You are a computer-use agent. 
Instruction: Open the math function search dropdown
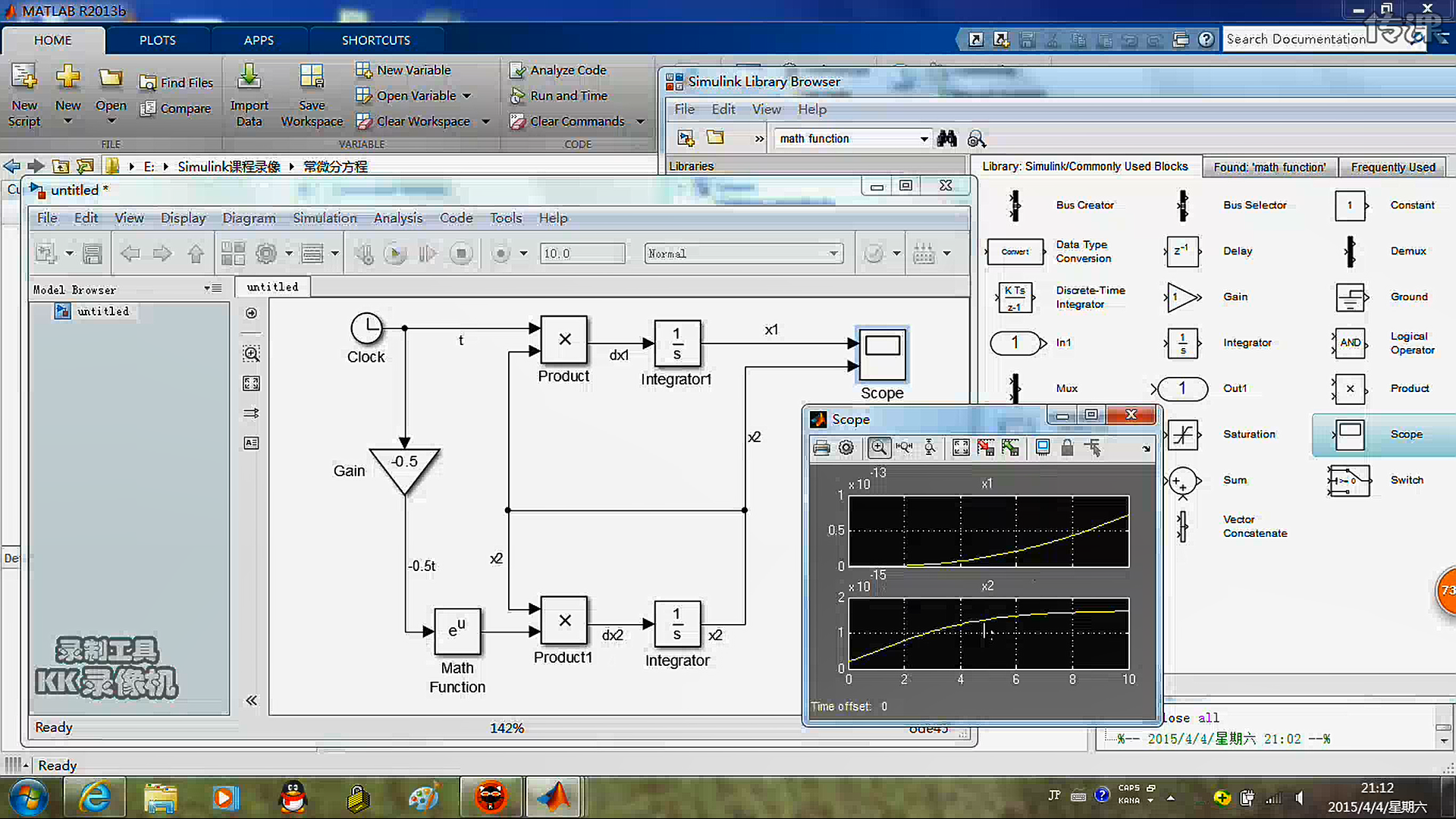[x=924, y=139]
